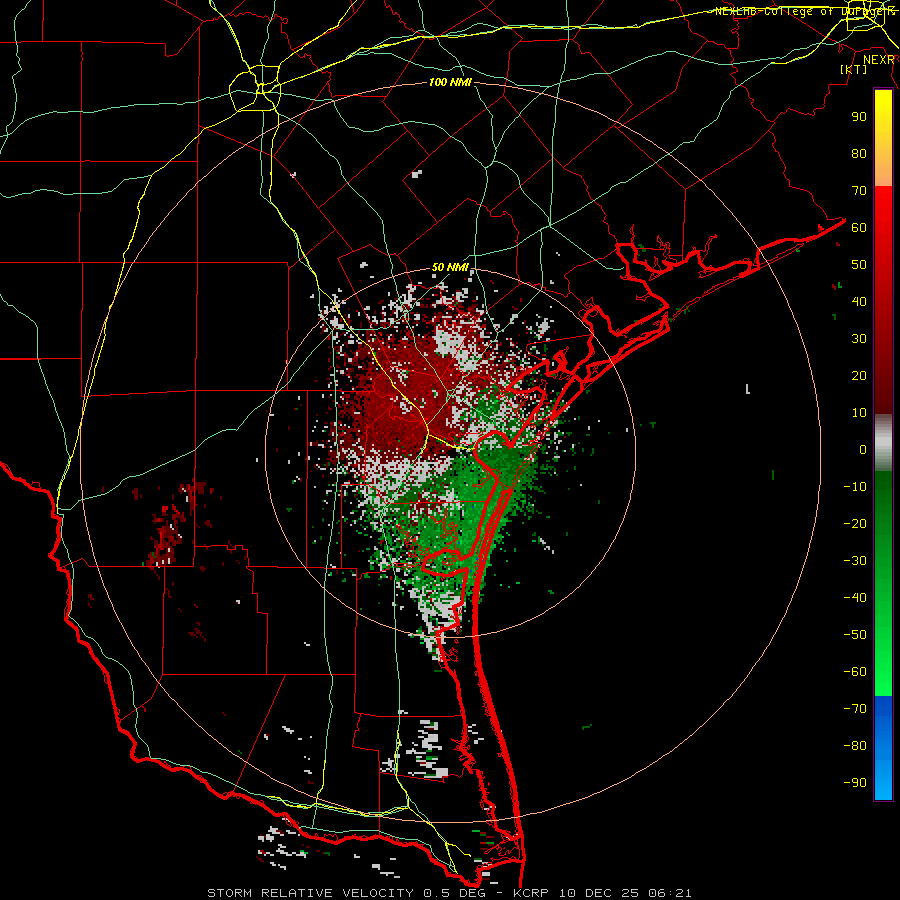Viewport: 900px width, 900px height.
Task: Click the -30 scale label
Action: pos(855,561)
